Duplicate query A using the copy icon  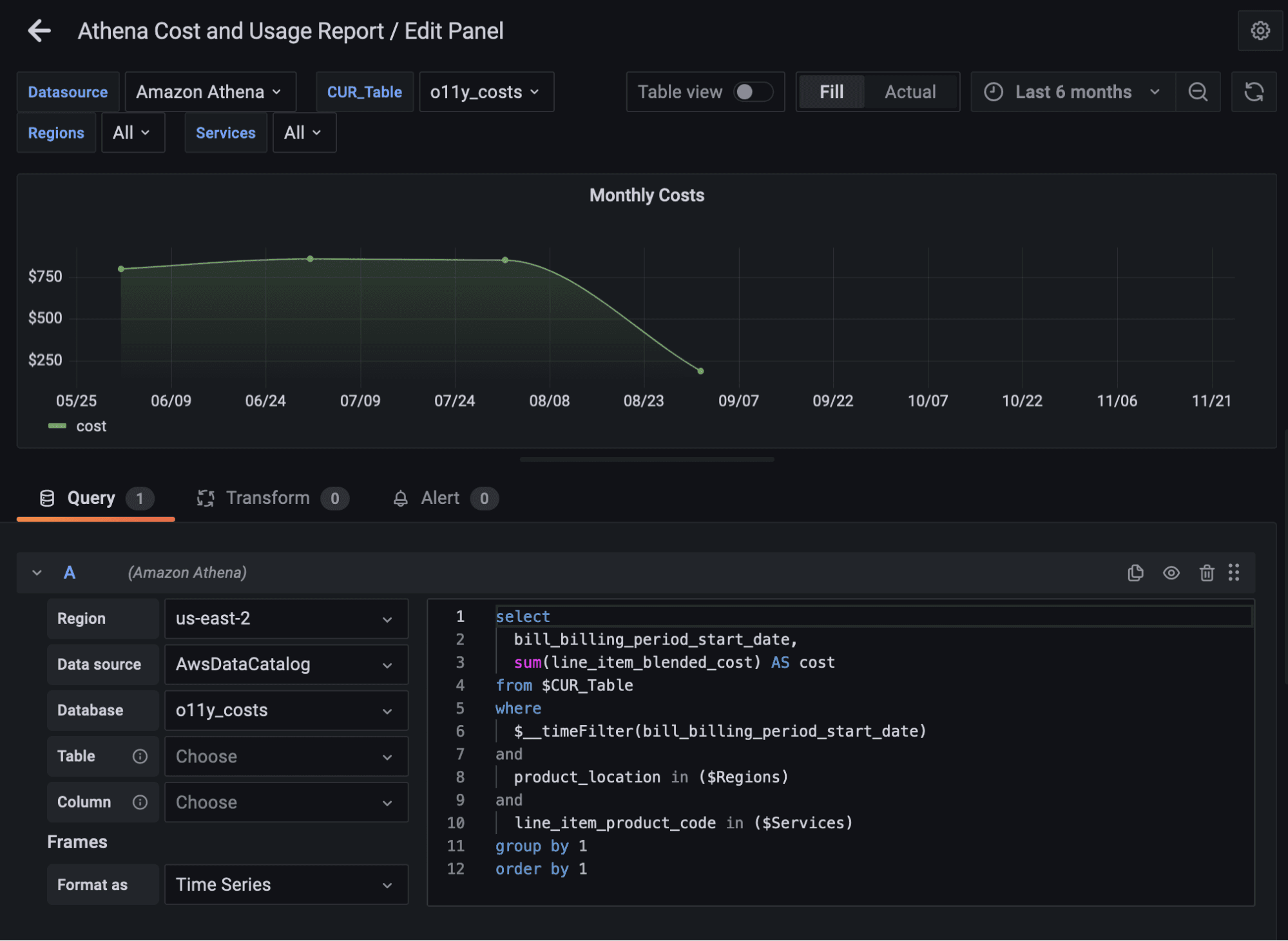click(1136, 572)
